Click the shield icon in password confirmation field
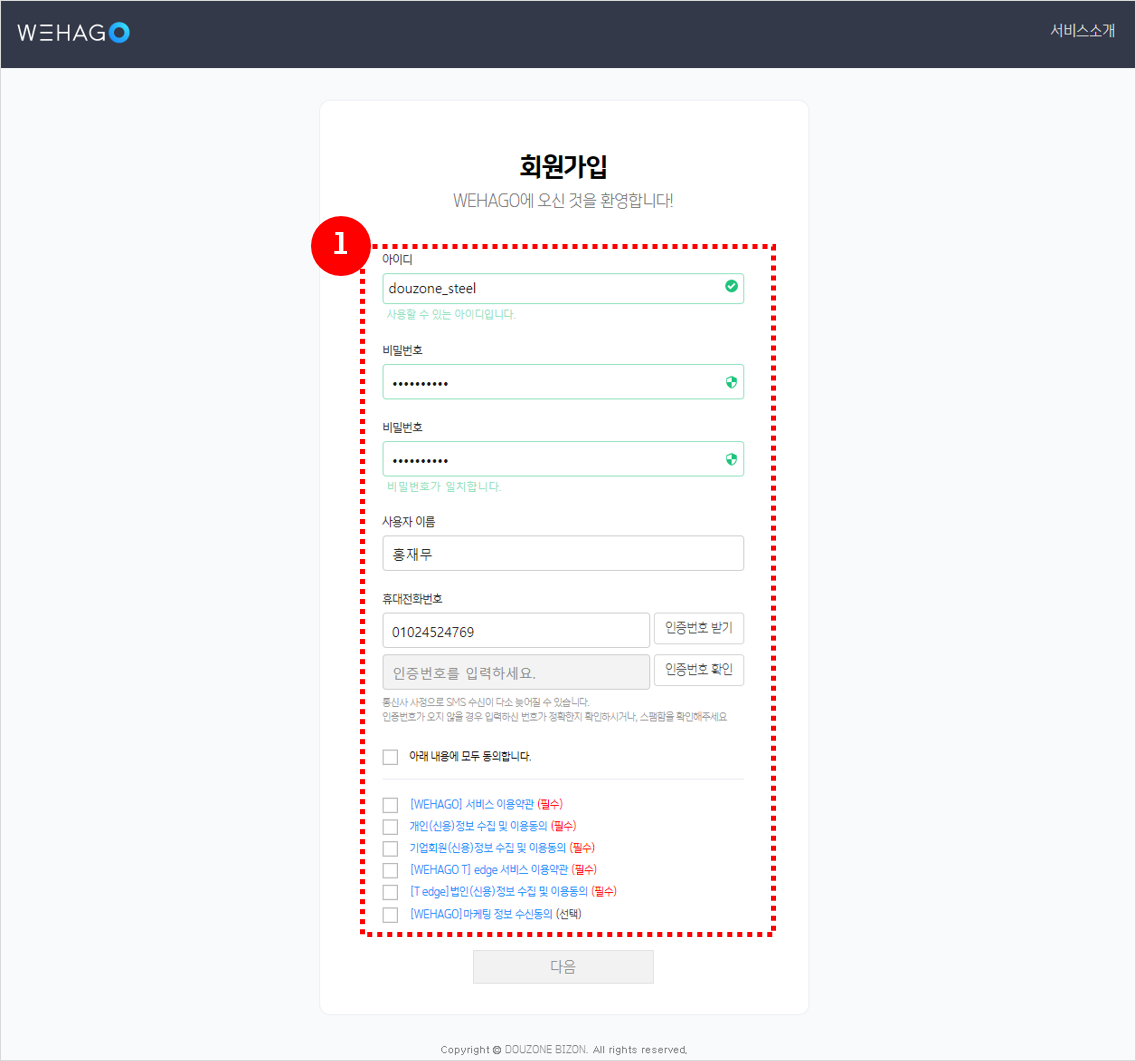 pyautogui.click(x=731, y=459)
